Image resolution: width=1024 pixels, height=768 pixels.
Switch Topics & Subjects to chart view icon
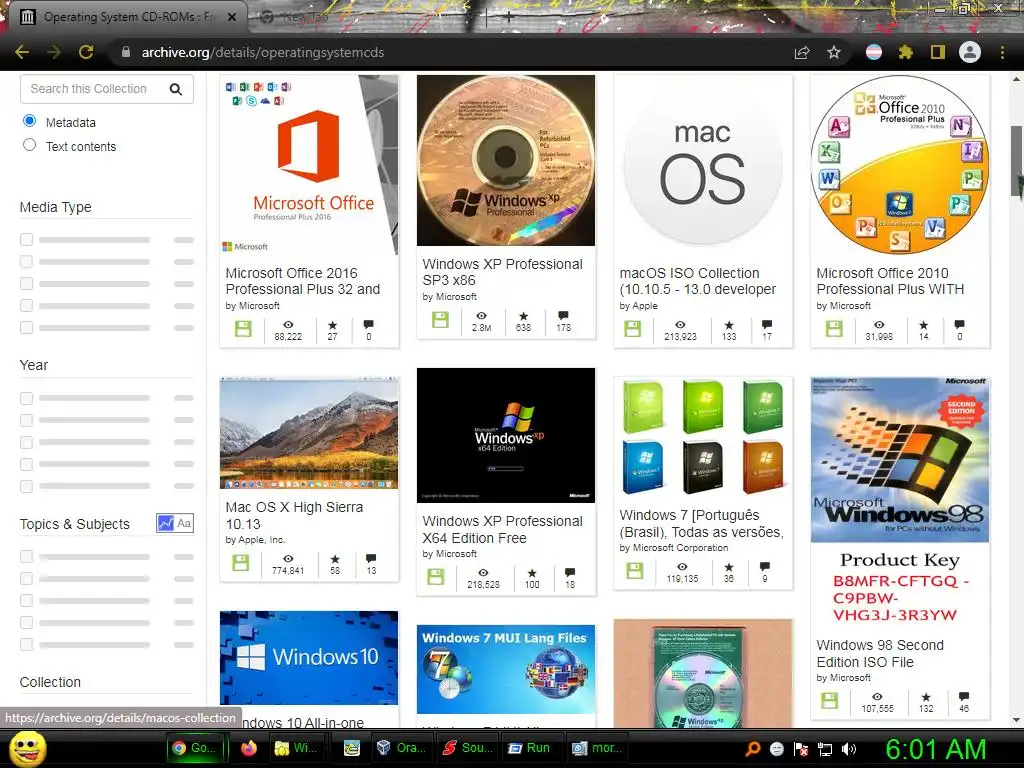coord(165,523)
